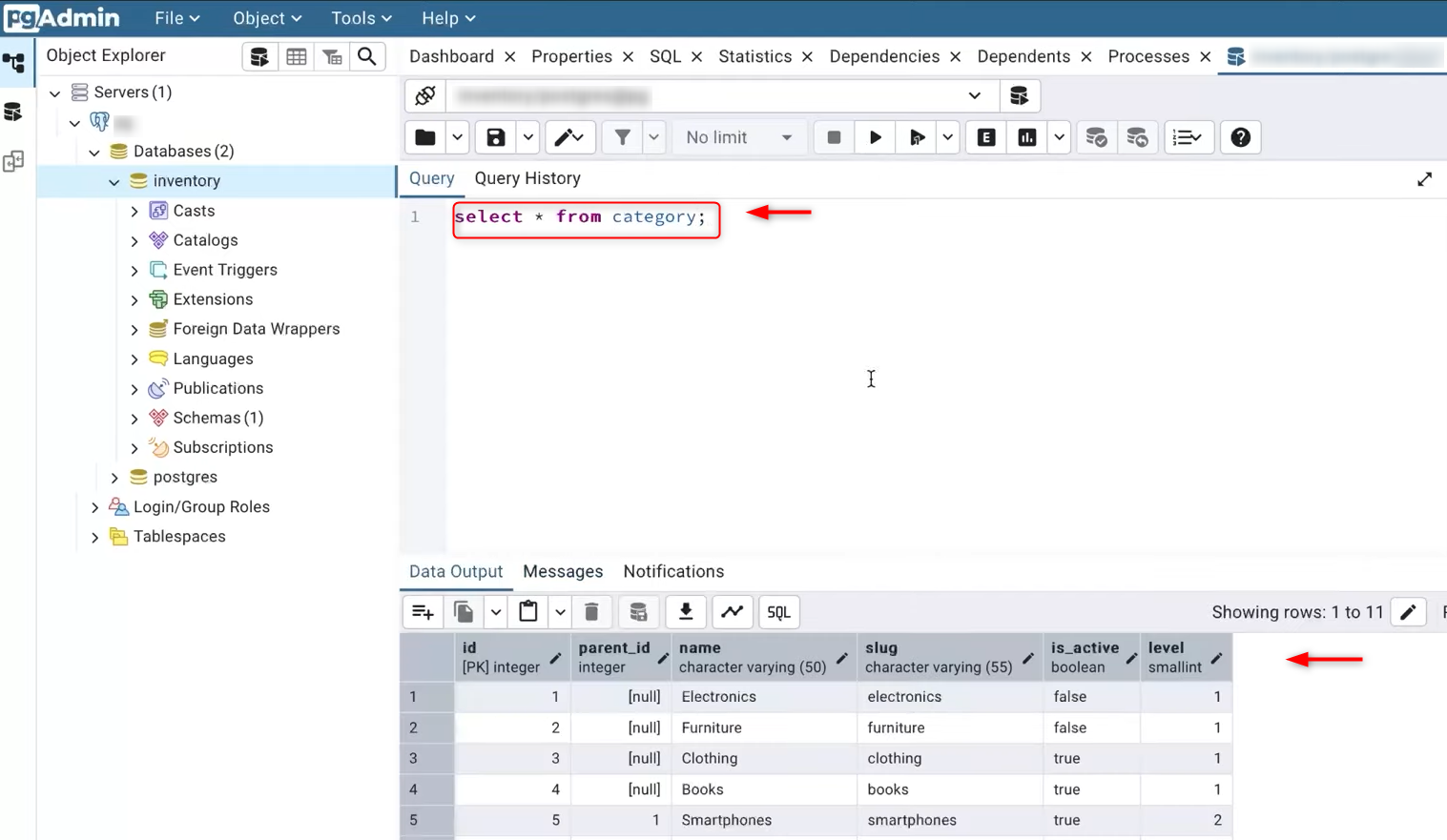This screenshot has height=840, width=1447.
Task: Open the graph visualiser icon
Action: click(732, 612)
